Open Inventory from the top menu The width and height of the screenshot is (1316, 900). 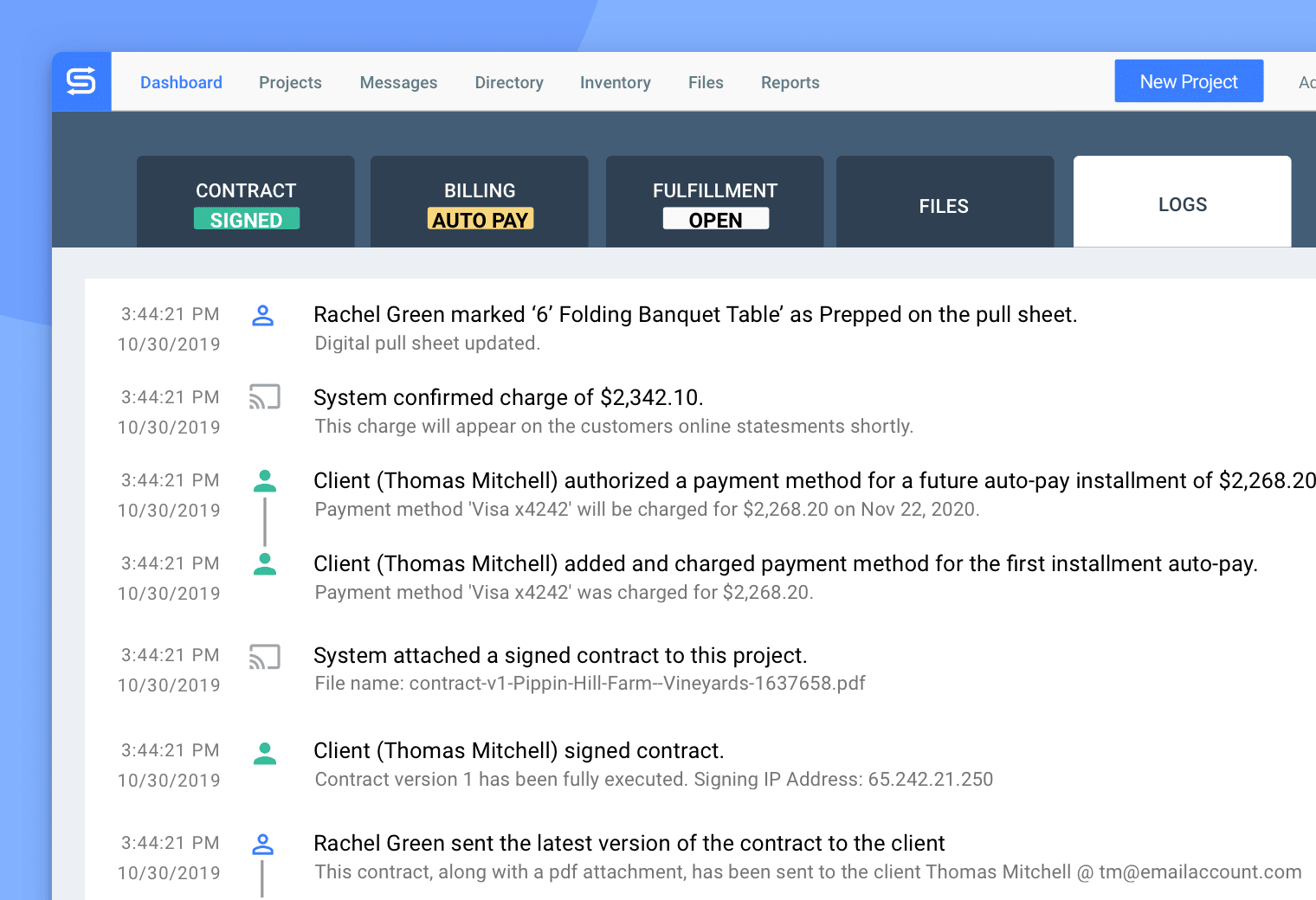[x=616, y=82]
